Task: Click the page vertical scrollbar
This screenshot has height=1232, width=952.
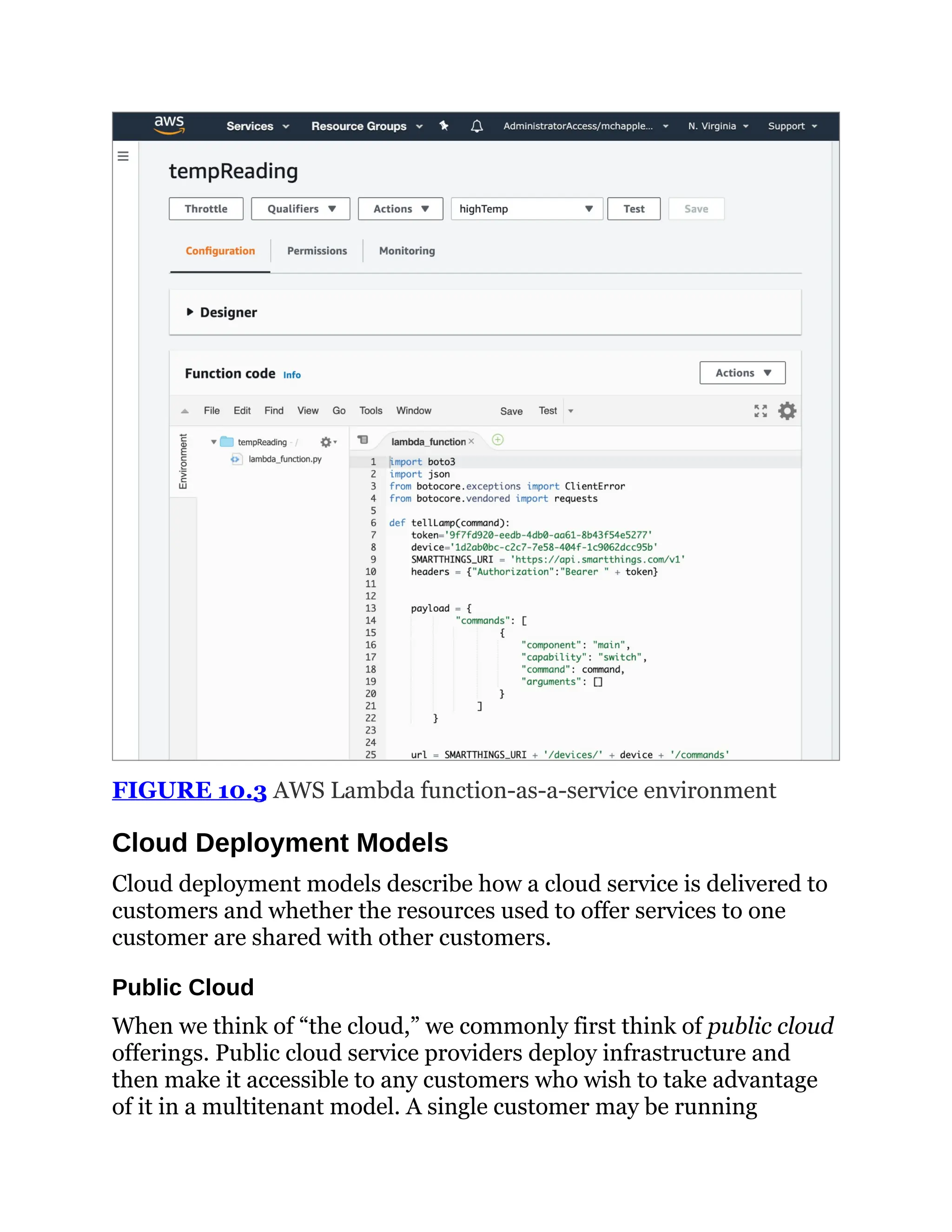Action: [835, 450]
